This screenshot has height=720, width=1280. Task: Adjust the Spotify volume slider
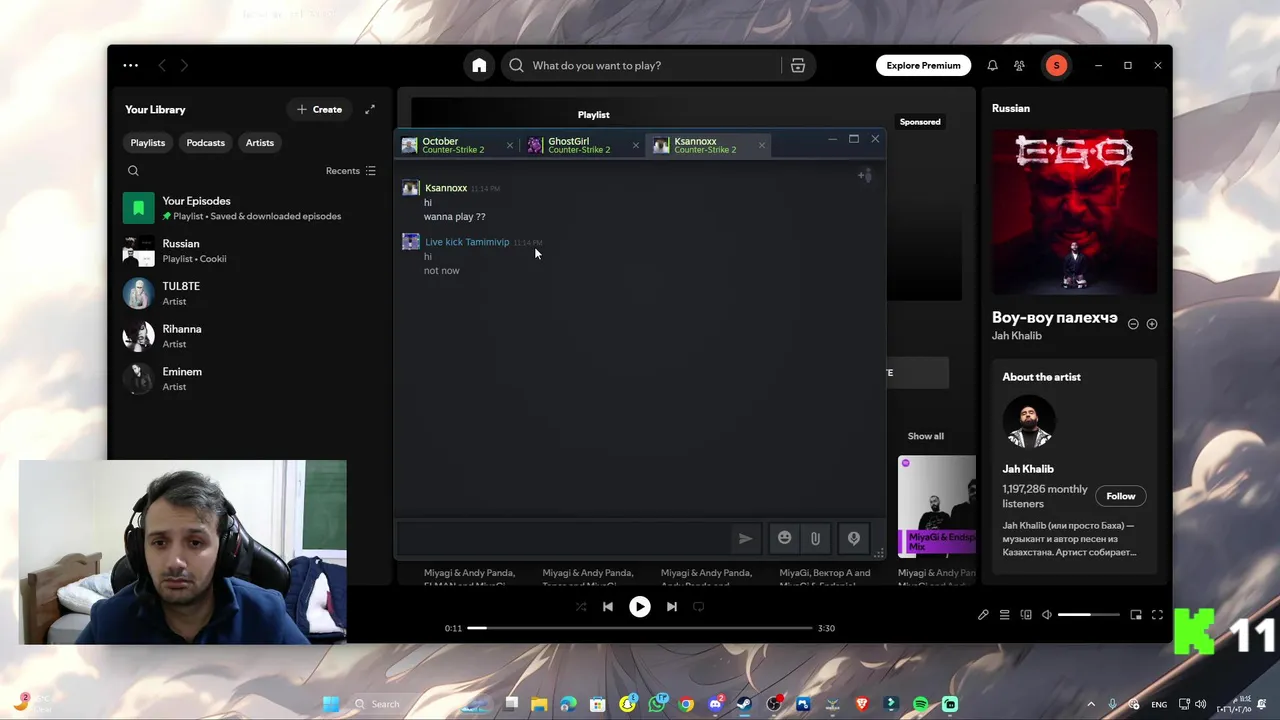(x=1089, y=615)
